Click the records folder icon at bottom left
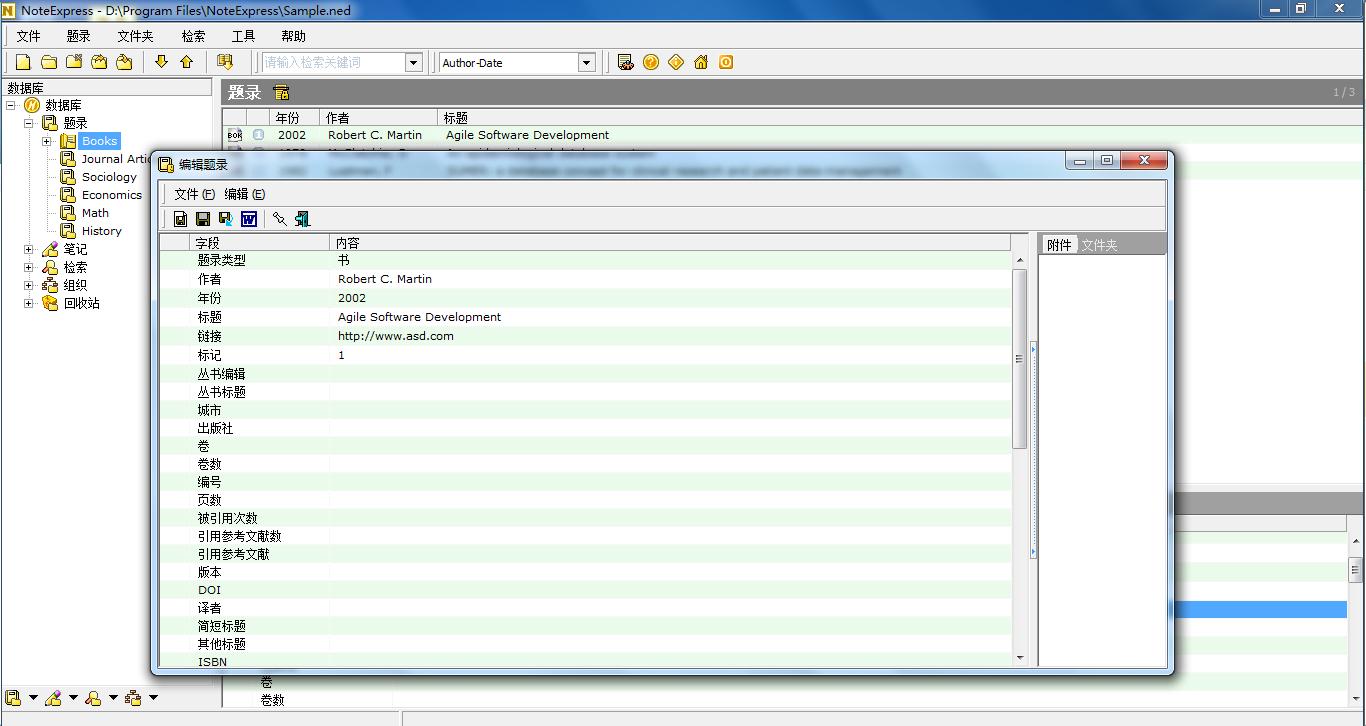1366x726 pixels. point(13,698)
